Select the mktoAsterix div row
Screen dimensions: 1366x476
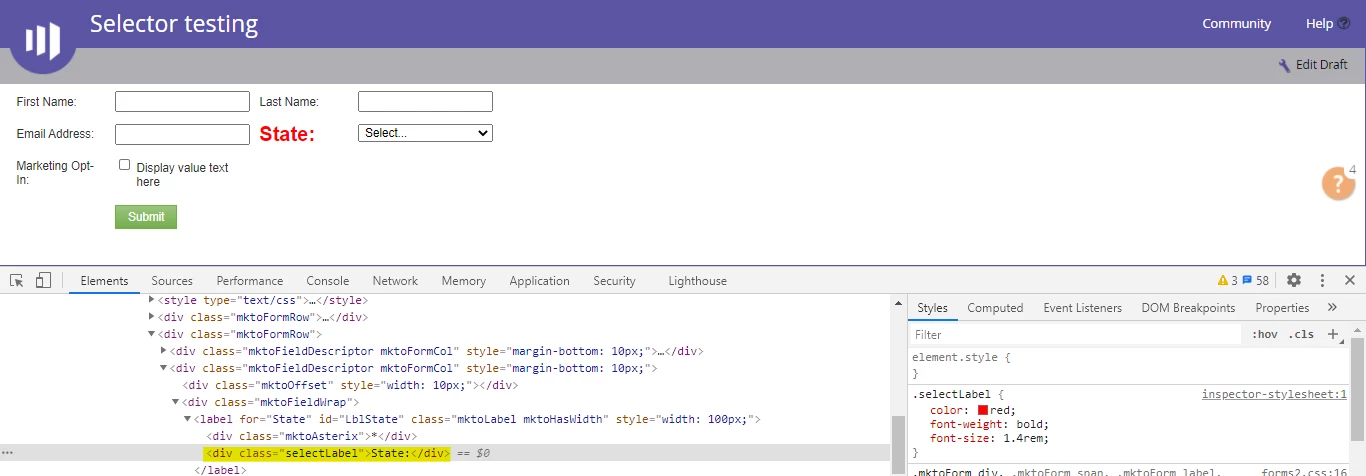tap(311, 436)
